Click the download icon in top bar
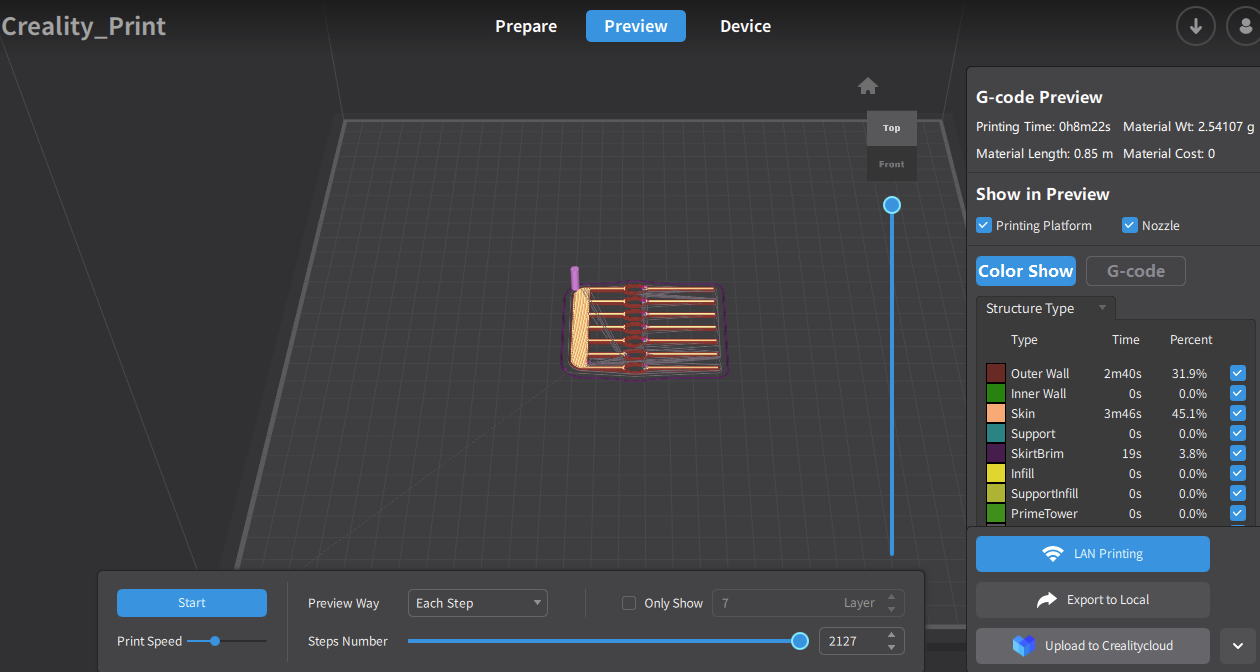Viewport: 1260px width, 672px height. tap(1195, 26)
